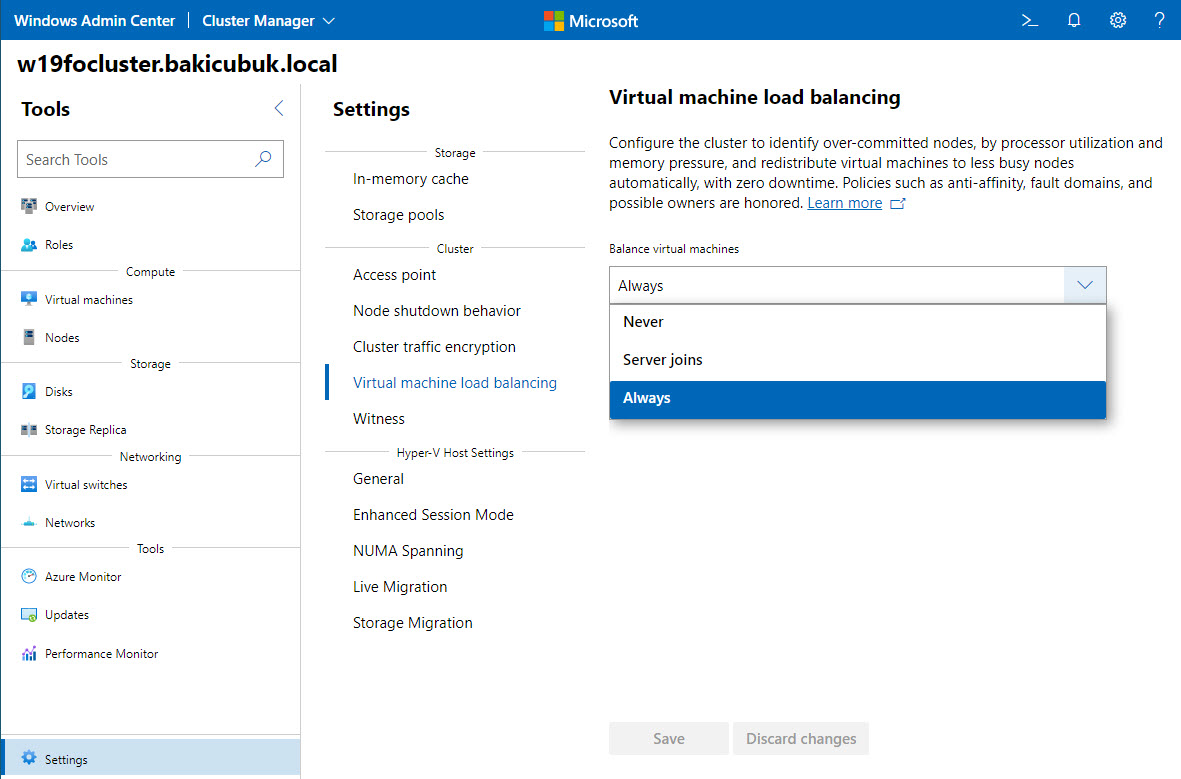Click the Microsoft logo
The width and height of the screenshot is (1181, 779).
point(590,21)
